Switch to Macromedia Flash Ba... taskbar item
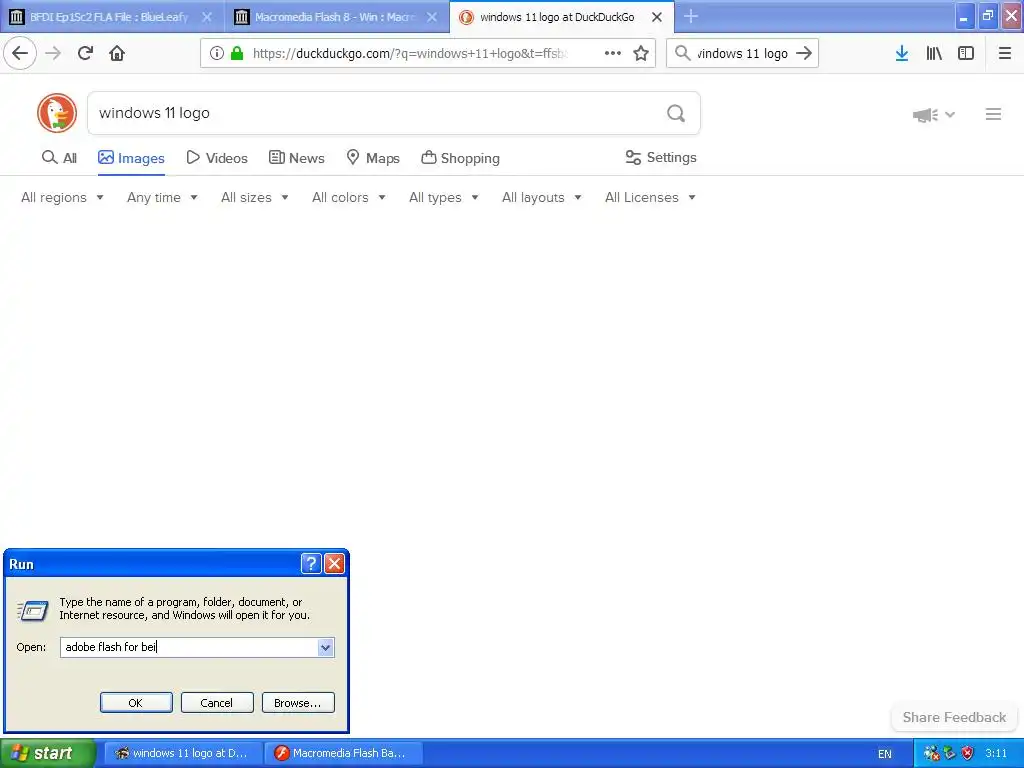 (343, 753)
